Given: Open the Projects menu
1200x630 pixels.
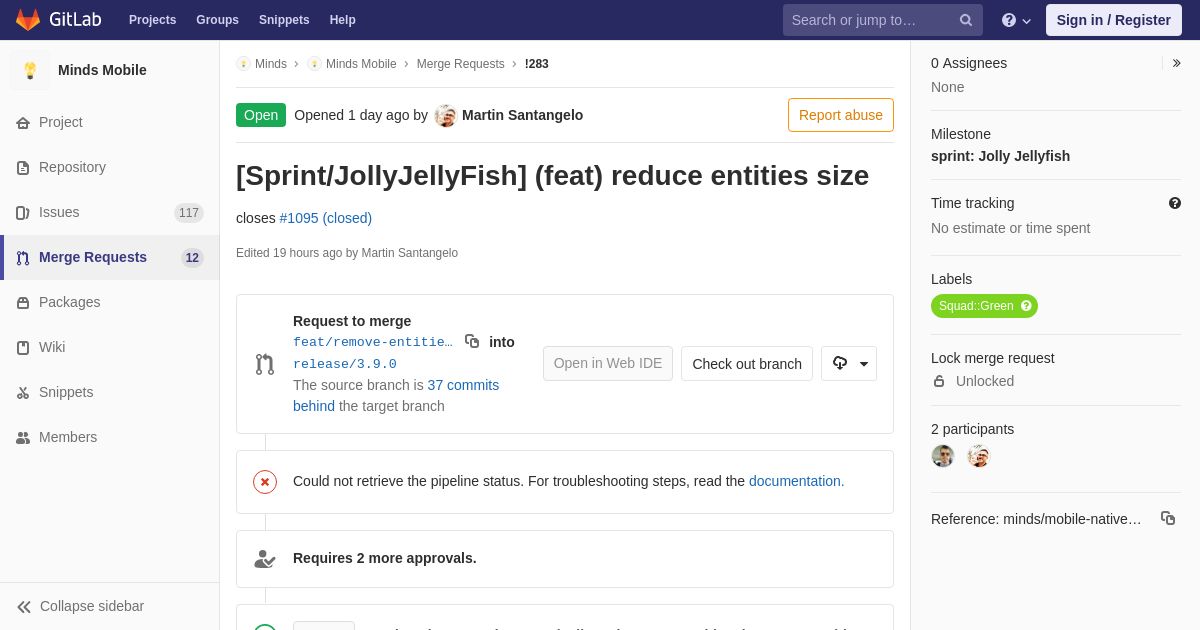Looking at the screenshot, I should tap(152, 20).
